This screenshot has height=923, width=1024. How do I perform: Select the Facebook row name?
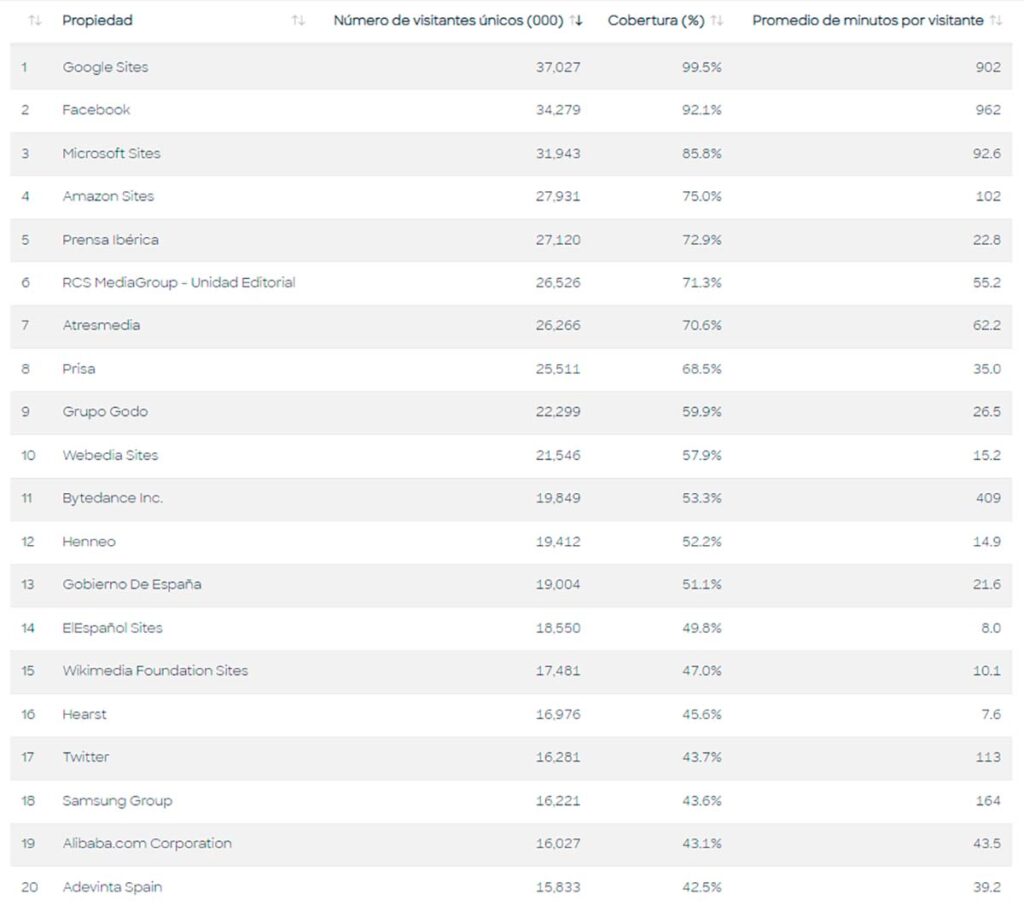click(x=96, y=110)
